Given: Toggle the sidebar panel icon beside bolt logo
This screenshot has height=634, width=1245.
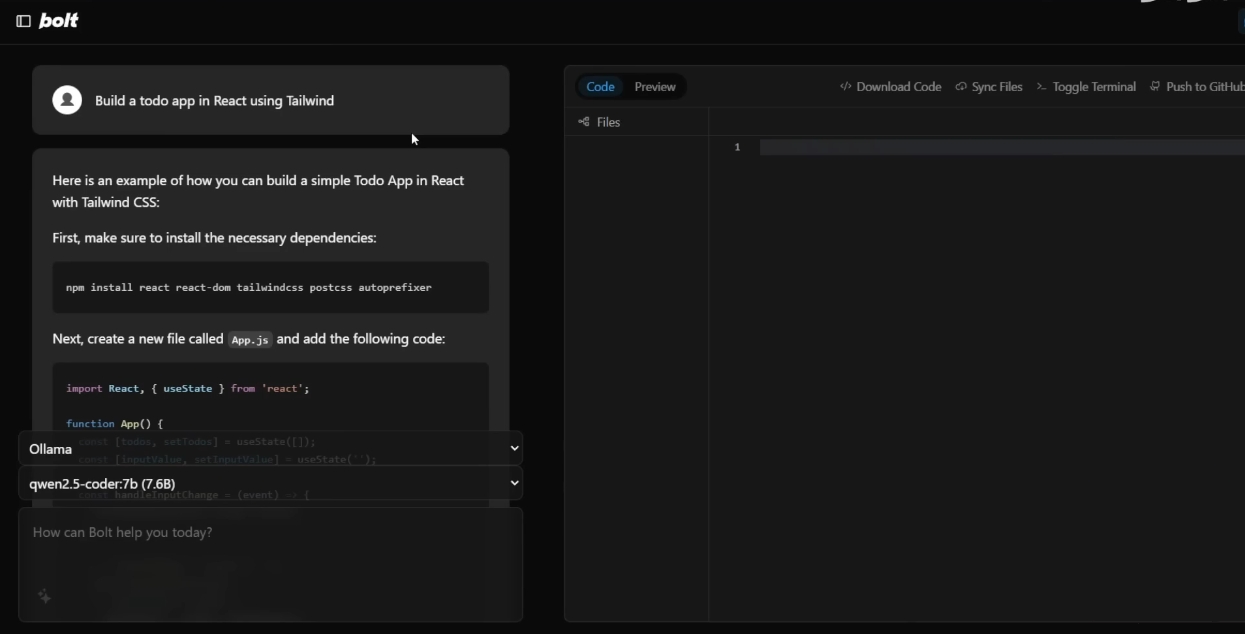Looking at the screenshot, I should (x=23, y=21).
